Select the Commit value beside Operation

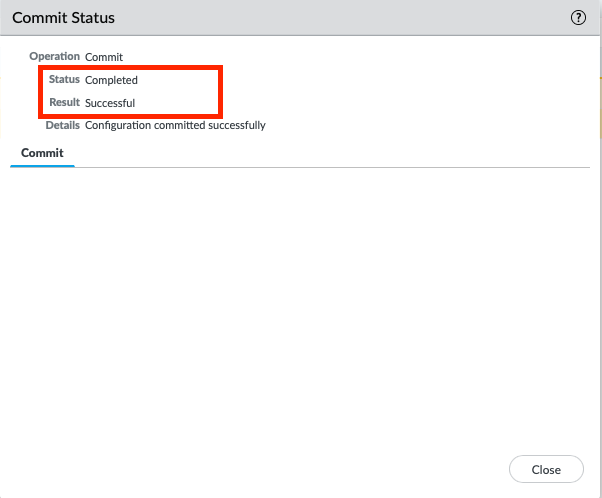[104, 57]
